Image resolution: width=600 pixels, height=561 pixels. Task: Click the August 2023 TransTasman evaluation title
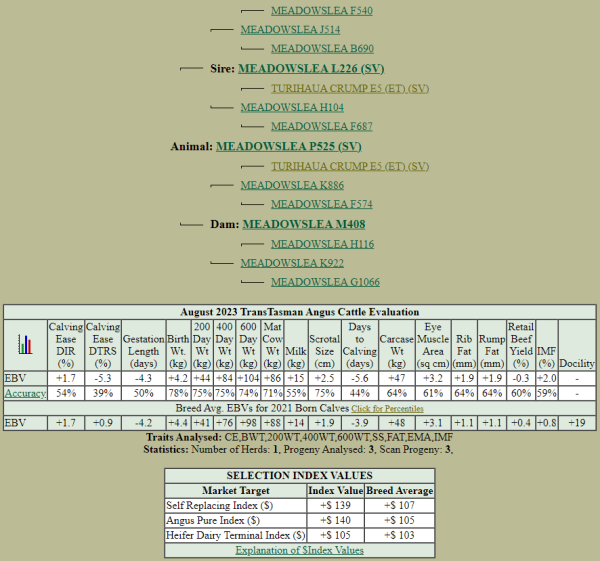pyautogui.click(x=300, y=312)
